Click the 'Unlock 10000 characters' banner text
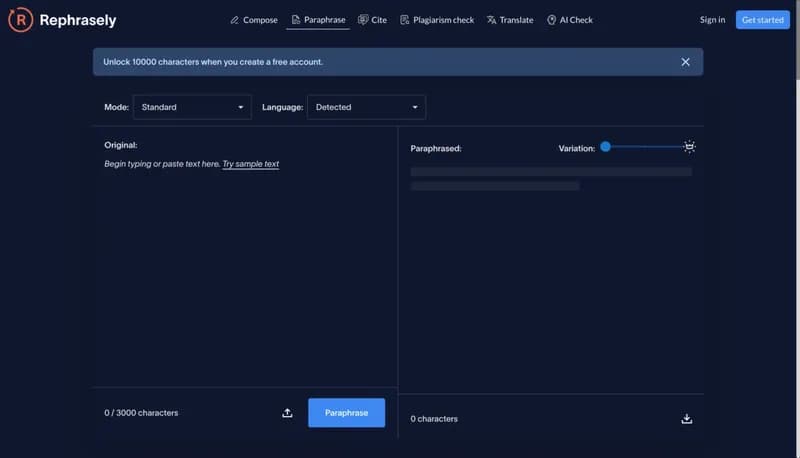Viewport: 800px width, 458px height. pyautogui.click(x=213, y=62)
